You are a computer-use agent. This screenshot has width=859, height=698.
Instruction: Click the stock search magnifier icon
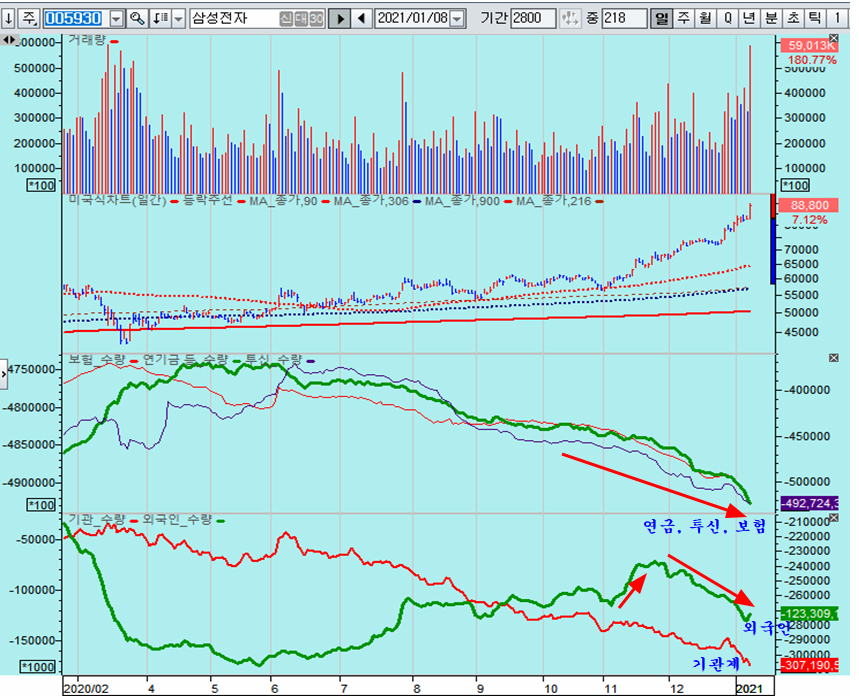click(x=137, y=19)
